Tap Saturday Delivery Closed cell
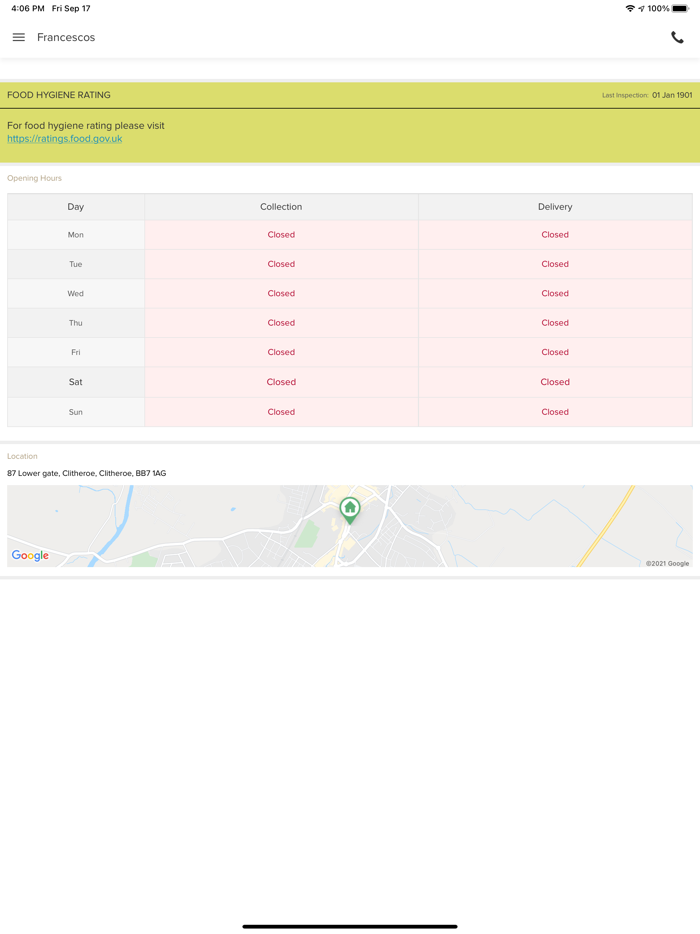The width and height of the screenshot is (700, 934). click(x=555, y=382)
